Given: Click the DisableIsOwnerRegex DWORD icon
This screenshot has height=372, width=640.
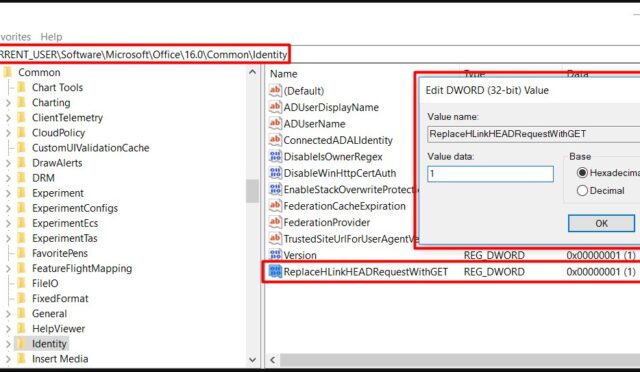Looking at the screenshot, I should [x=275, y=156].
